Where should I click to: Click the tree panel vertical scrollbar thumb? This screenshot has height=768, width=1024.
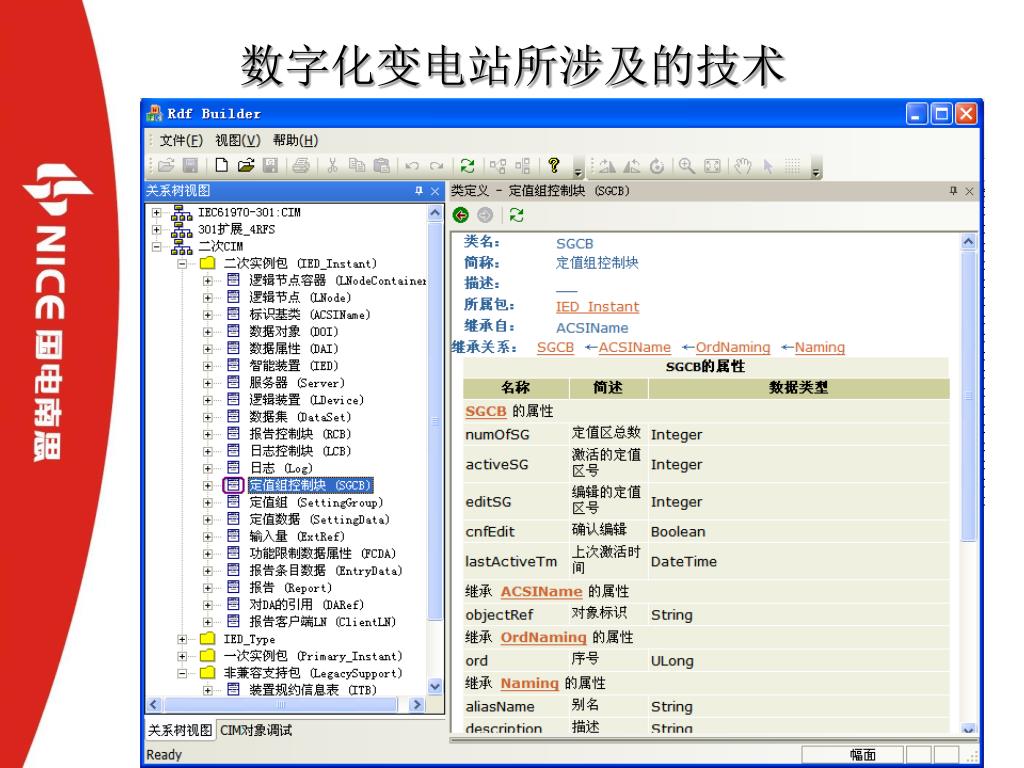[435, 420]
